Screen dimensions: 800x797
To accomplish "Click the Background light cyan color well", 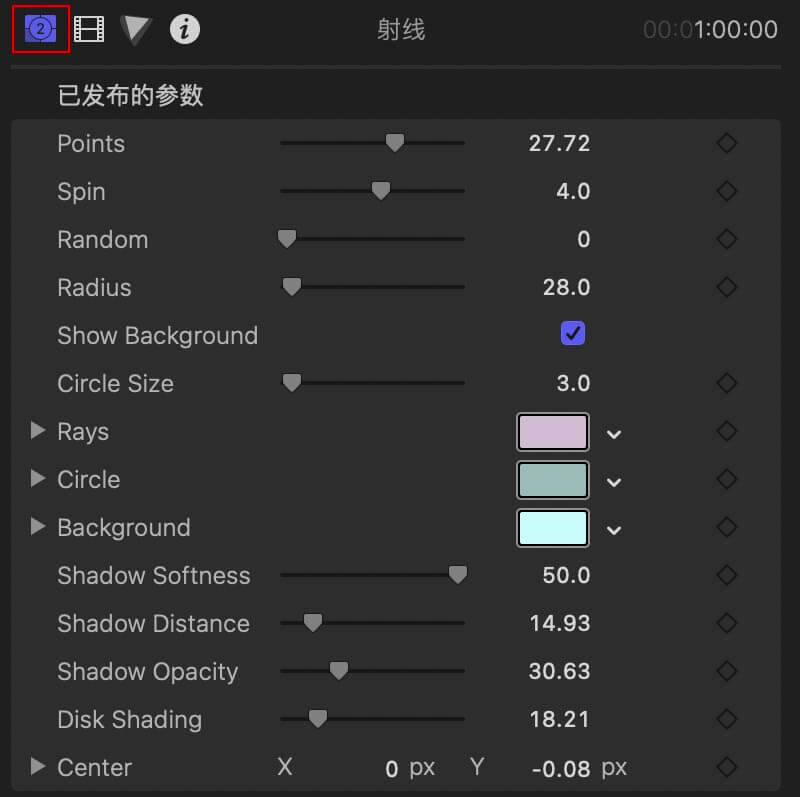I will click(552, 528).
